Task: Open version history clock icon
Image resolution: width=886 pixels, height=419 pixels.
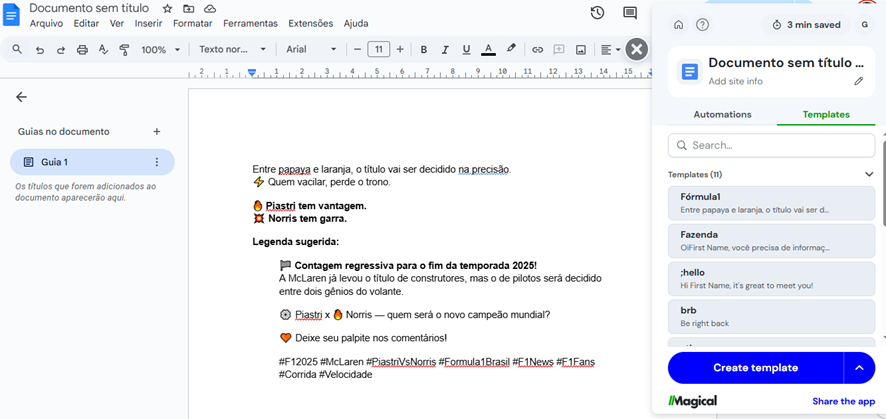Action: tap(597, 13)
